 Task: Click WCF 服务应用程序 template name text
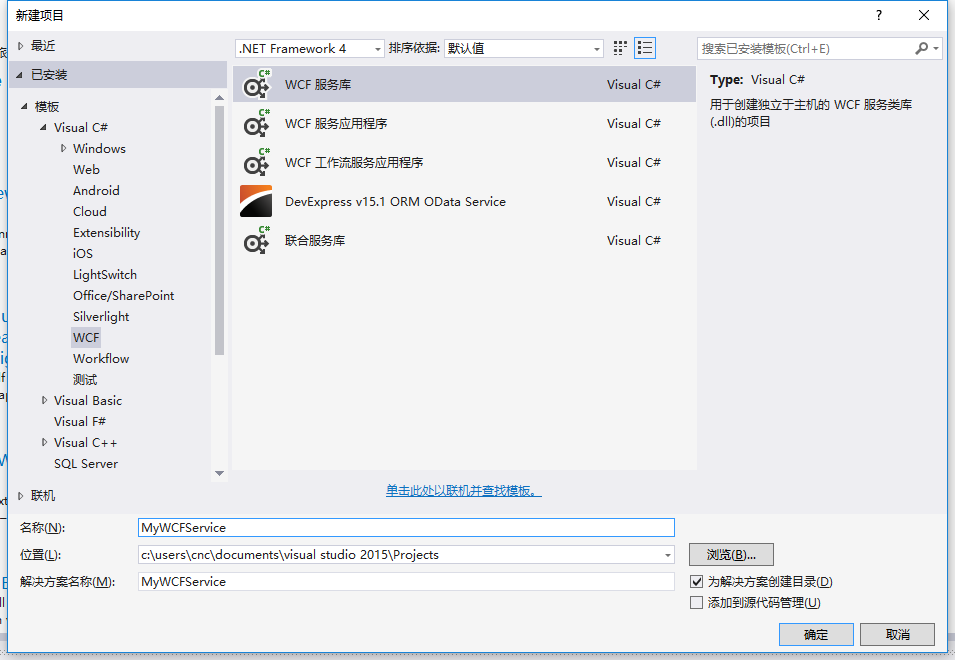pyautogui.click(x=336, y=124)
